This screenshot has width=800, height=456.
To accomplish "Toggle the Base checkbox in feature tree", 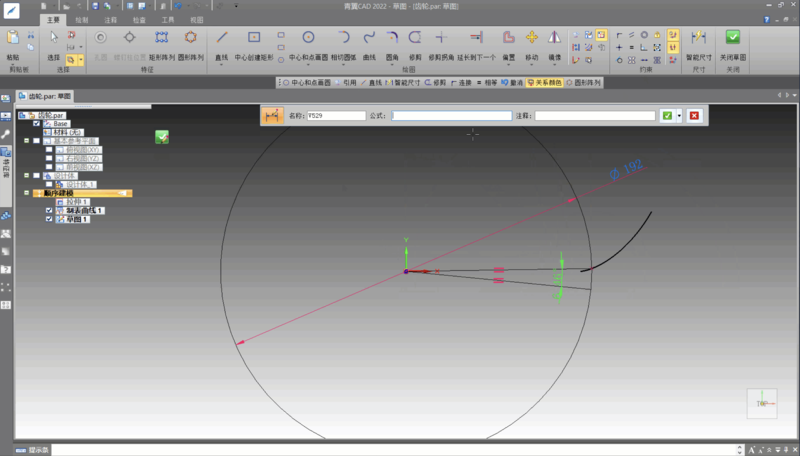I will point(37,123).
